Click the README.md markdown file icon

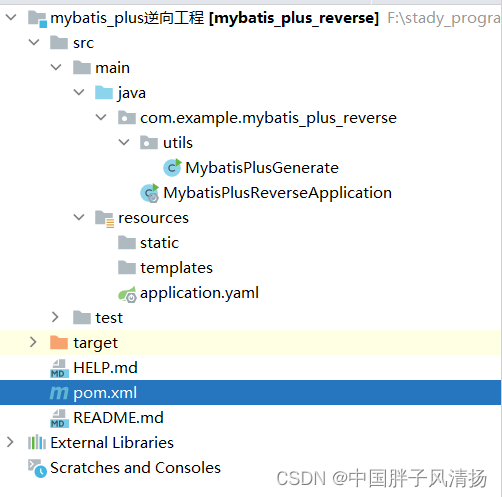(x=59, y=418)
